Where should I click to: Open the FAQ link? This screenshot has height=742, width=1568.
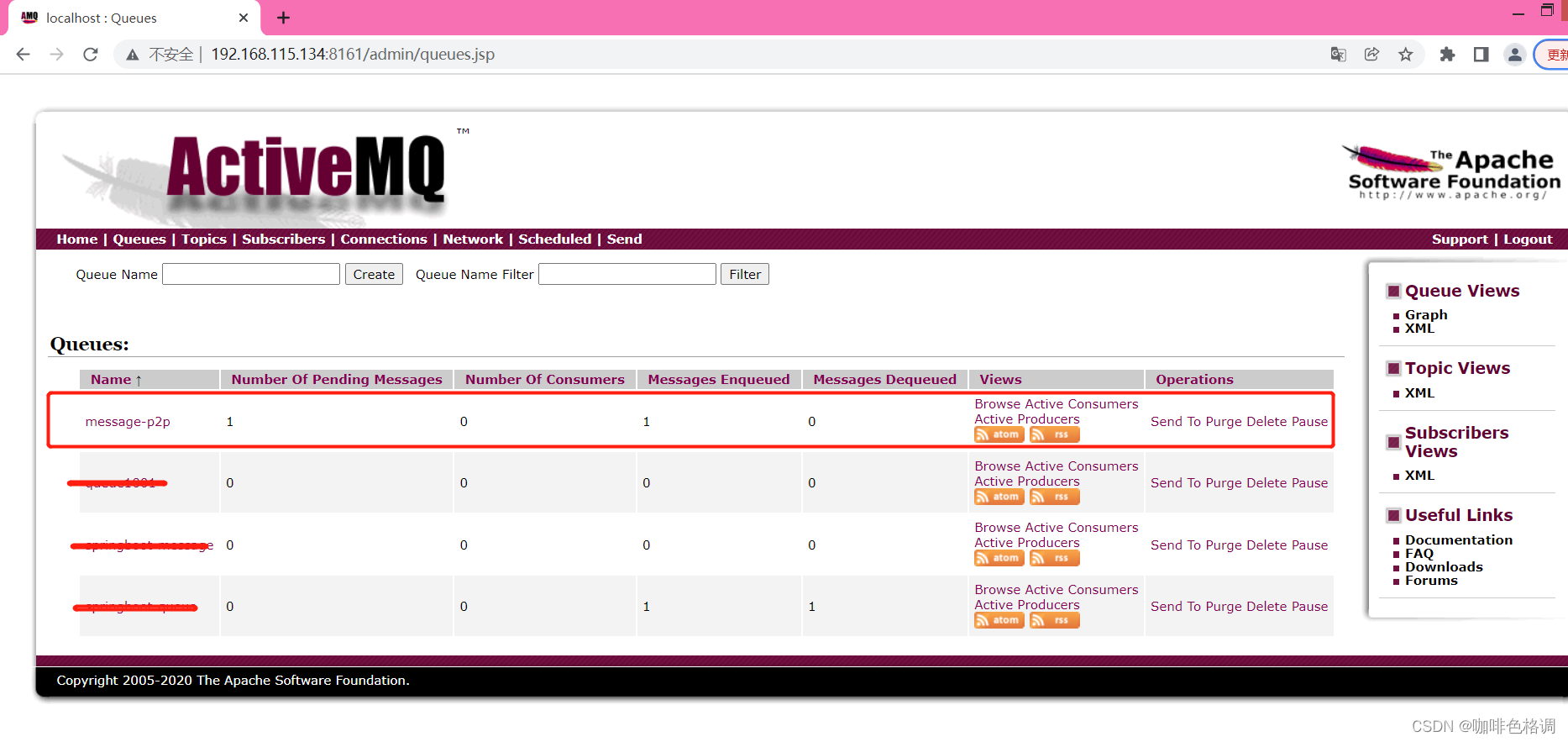coord(1419,554)
